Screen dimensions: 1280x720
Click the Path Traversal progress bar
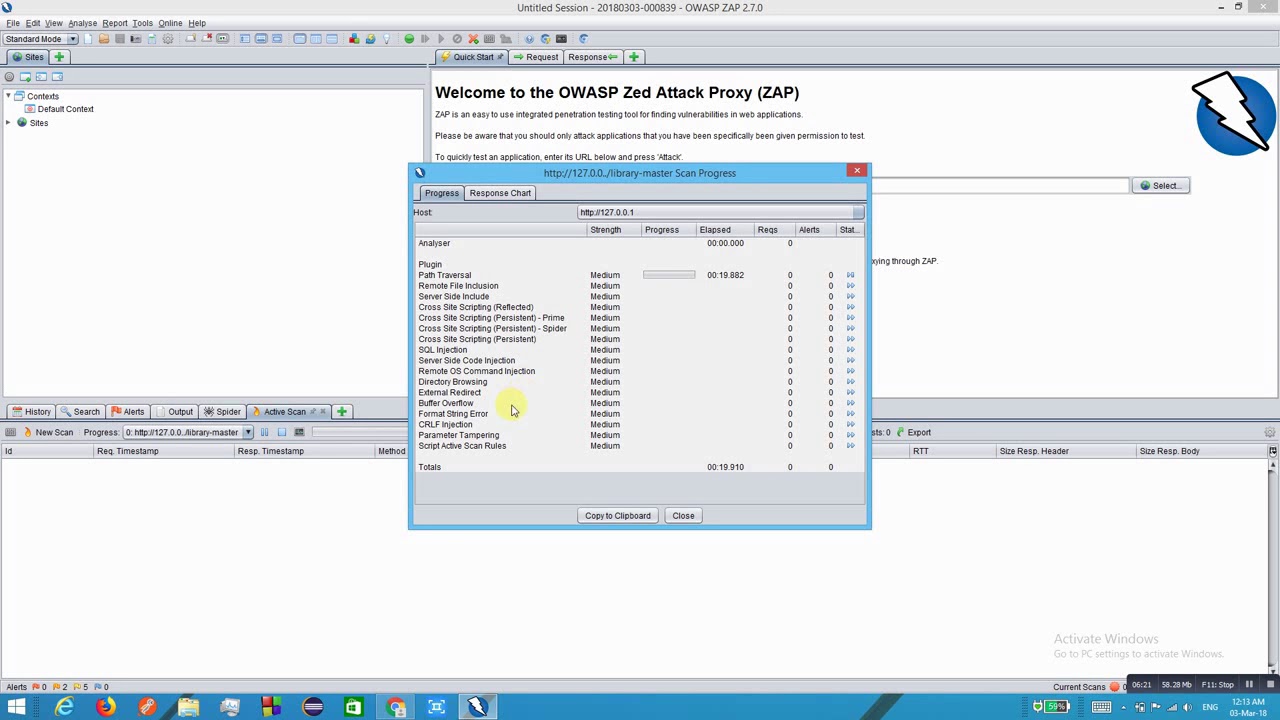tap(669, 275)
